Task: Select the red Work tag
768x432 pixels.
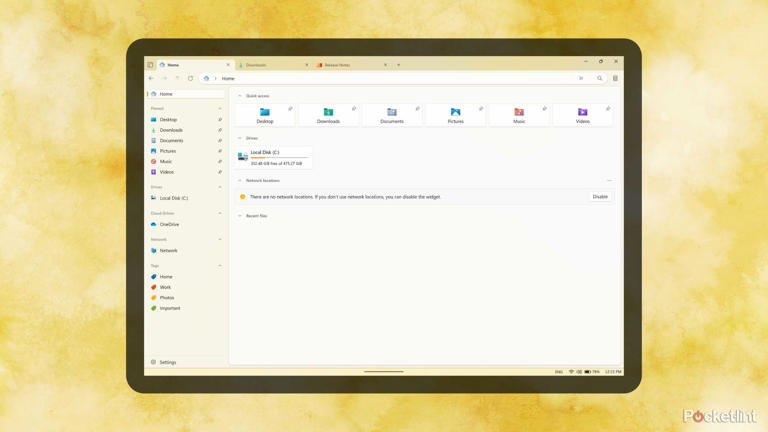Action: click(x=186, y=287)
